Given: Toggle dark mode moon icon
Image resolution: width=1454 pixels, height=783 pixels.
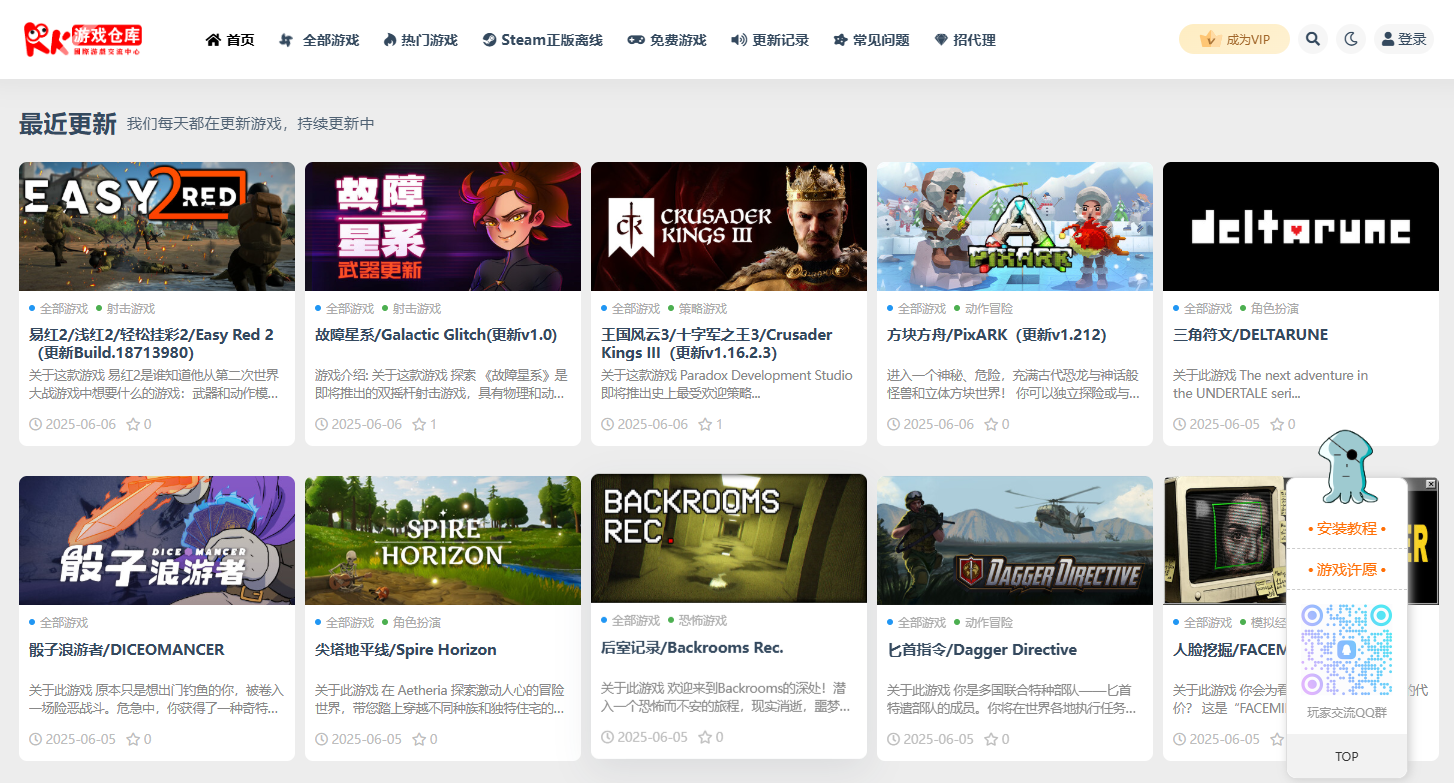Looking at the screenshot, I should [x=1351, y=39].
